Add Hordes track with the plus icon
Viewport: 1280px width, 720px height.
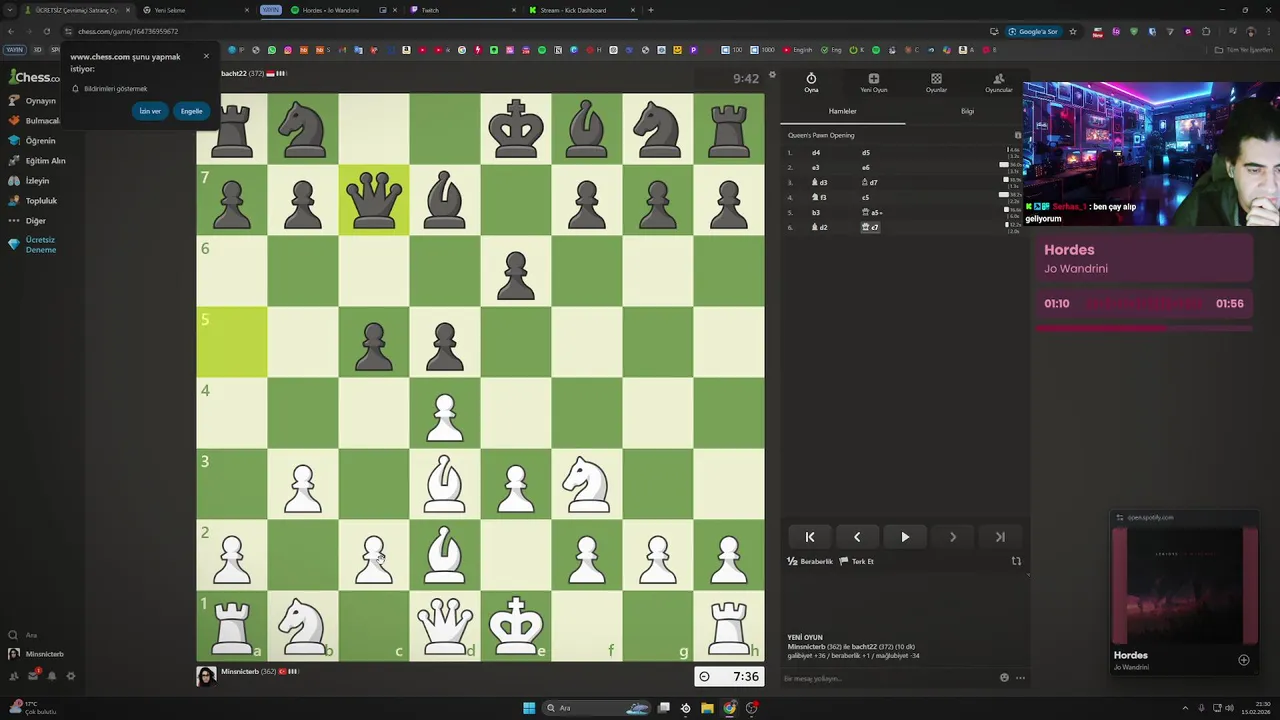[1244, 660]
